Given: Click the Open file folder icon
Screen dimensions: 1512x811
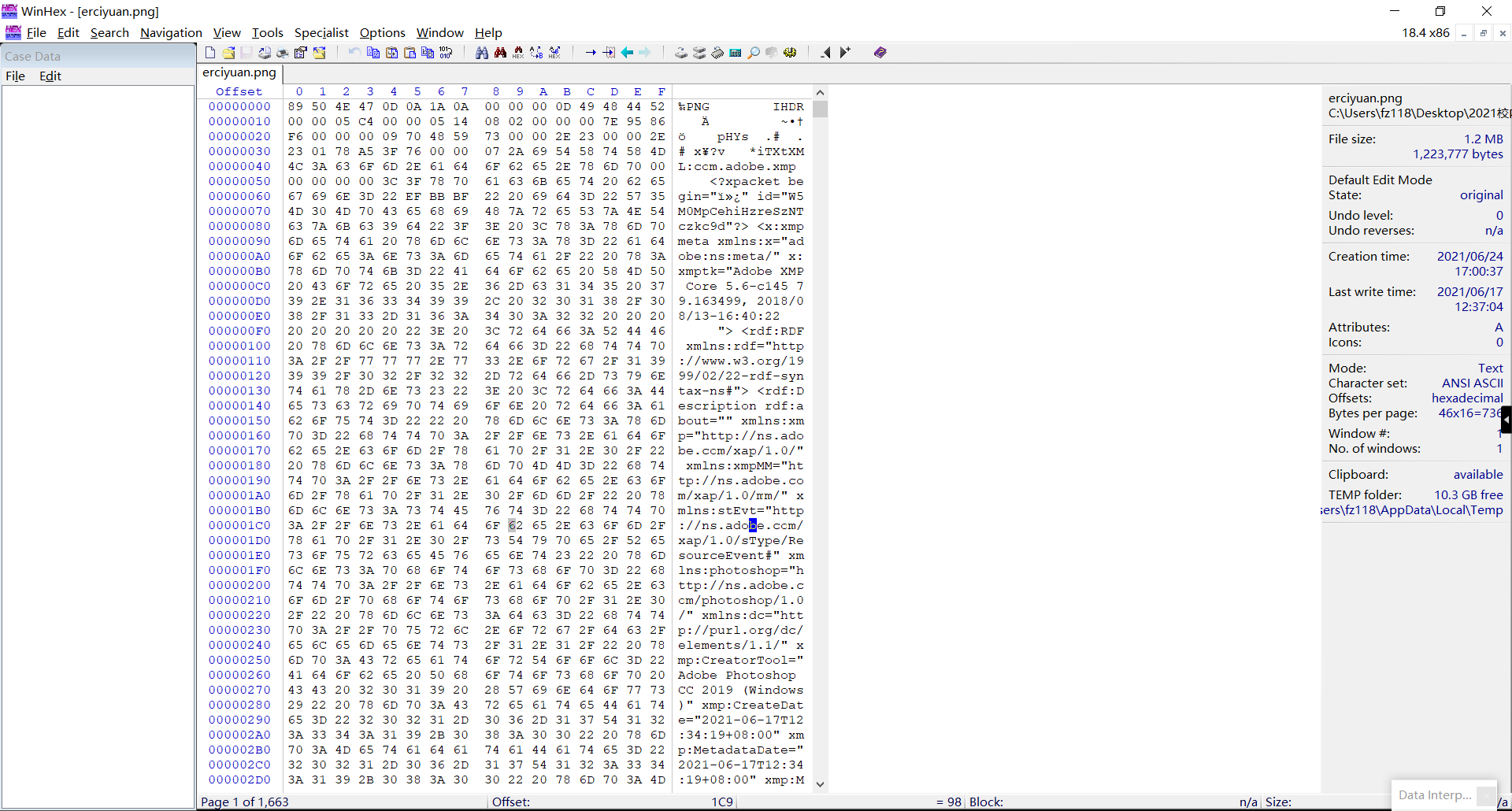Looking at the screenshot, I should 228,53.
